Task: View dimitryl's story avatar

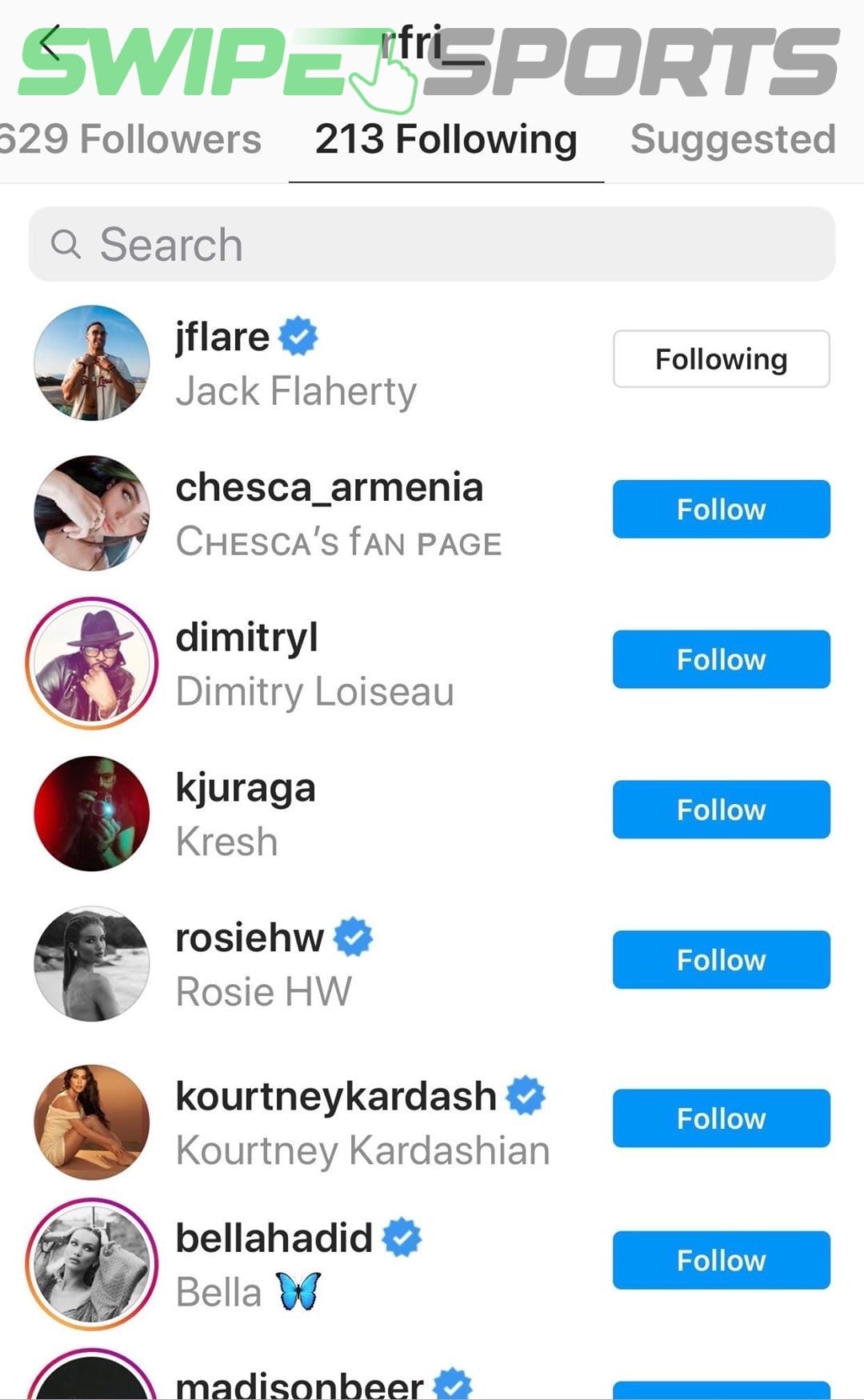Action: tap(92, 663)
